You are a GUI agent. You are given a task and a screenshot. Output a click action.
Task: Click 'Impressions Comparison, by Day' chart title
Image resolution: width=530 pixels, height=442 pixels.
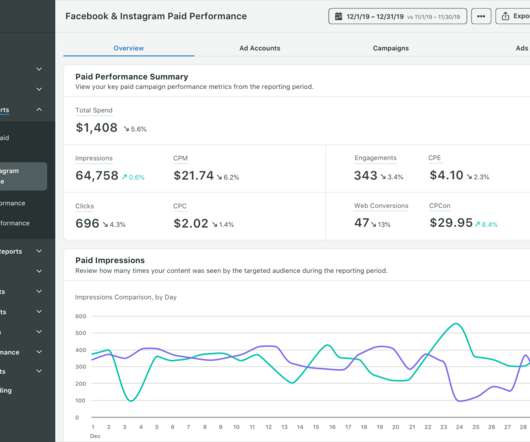coord(126,297)
